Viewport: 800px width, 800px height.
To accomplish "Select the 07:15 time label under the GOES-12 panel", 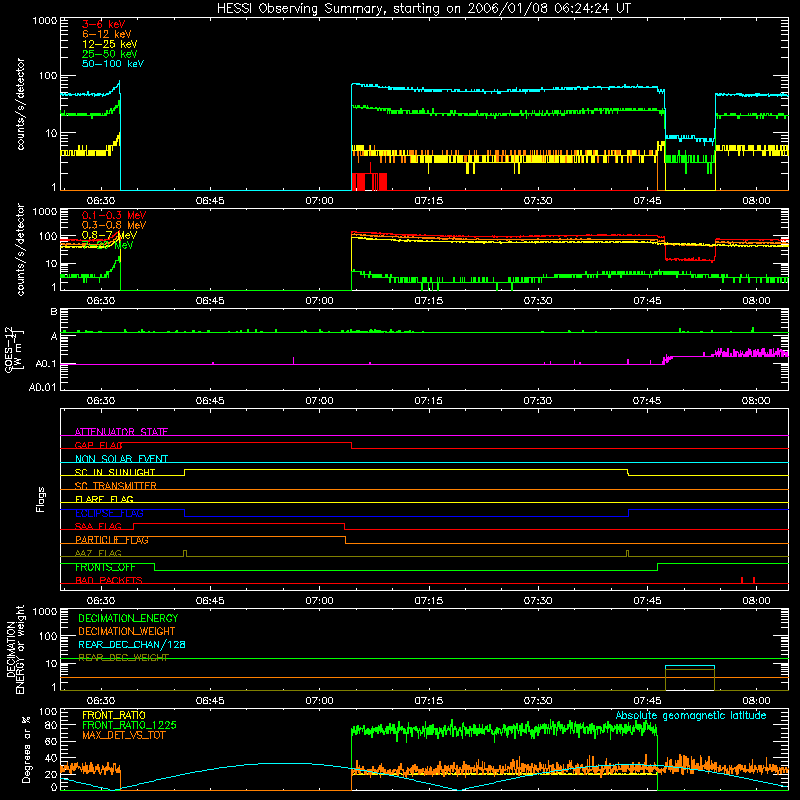I will pyautogui.click(x=429, y=401).
